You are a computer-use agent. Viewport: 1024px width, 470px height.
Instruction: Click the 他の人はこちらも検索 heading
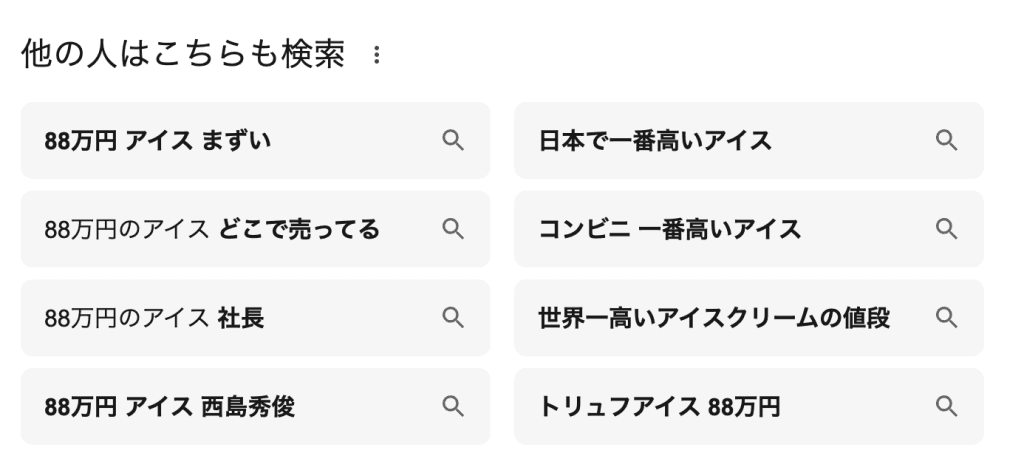[x=182, y=56]
